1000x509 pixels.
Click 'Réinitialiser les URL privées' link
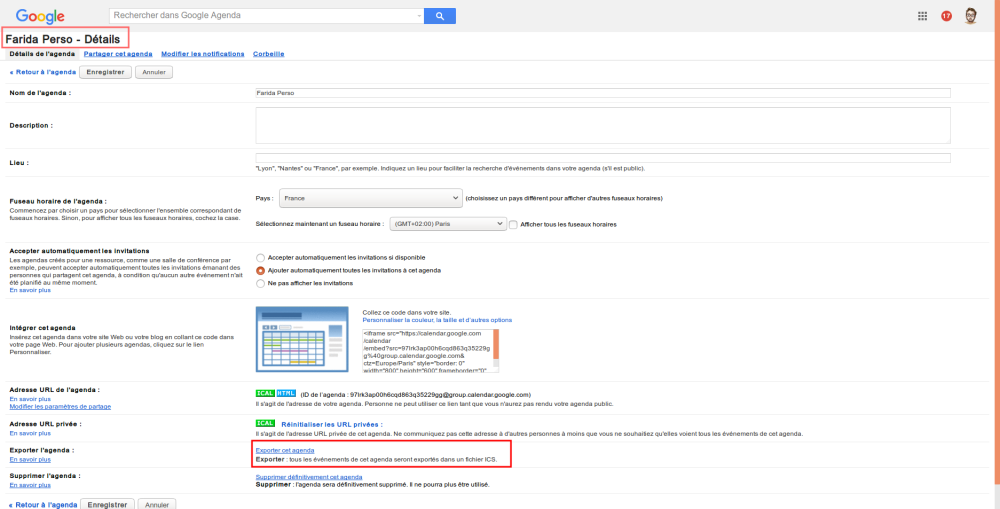(332, 424)
